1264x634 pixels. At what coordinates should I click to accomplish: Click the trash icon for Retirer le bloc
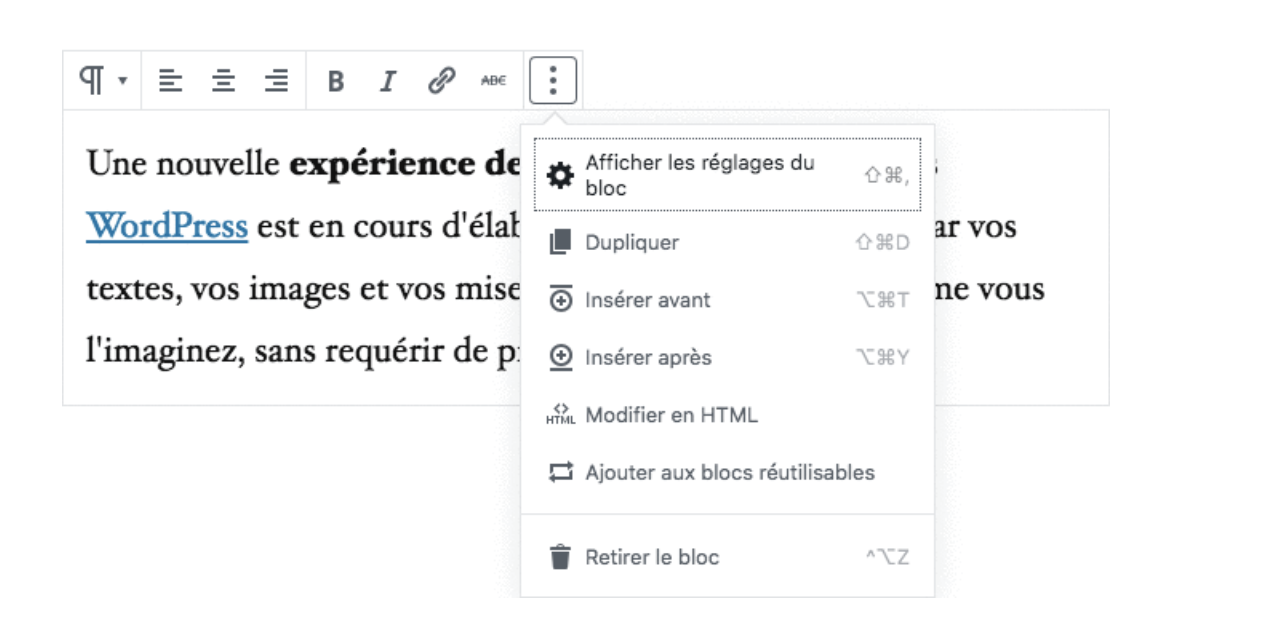coord(561,557)
